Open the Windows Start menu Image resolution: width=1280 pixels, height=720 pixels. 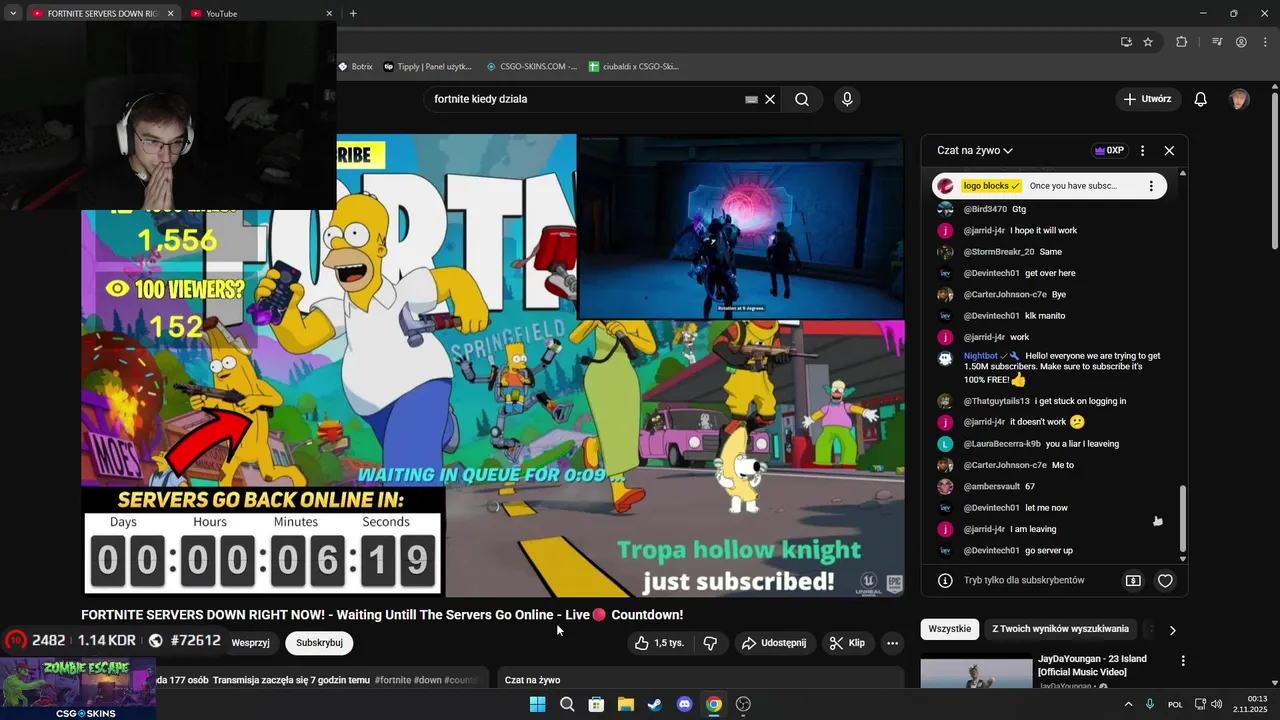coord(537,704)
